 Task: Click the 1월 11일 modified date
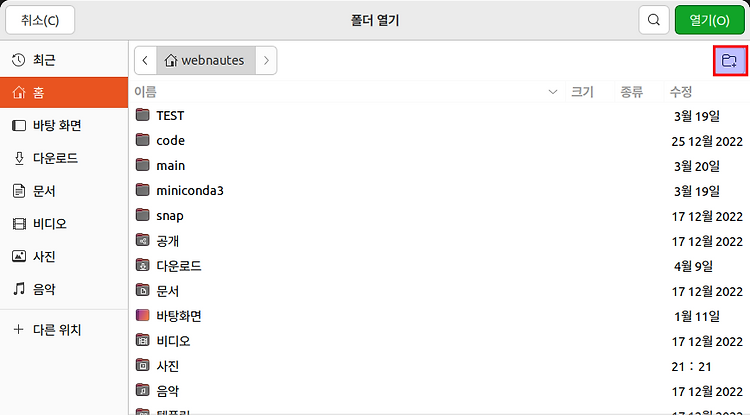point(697,316)
